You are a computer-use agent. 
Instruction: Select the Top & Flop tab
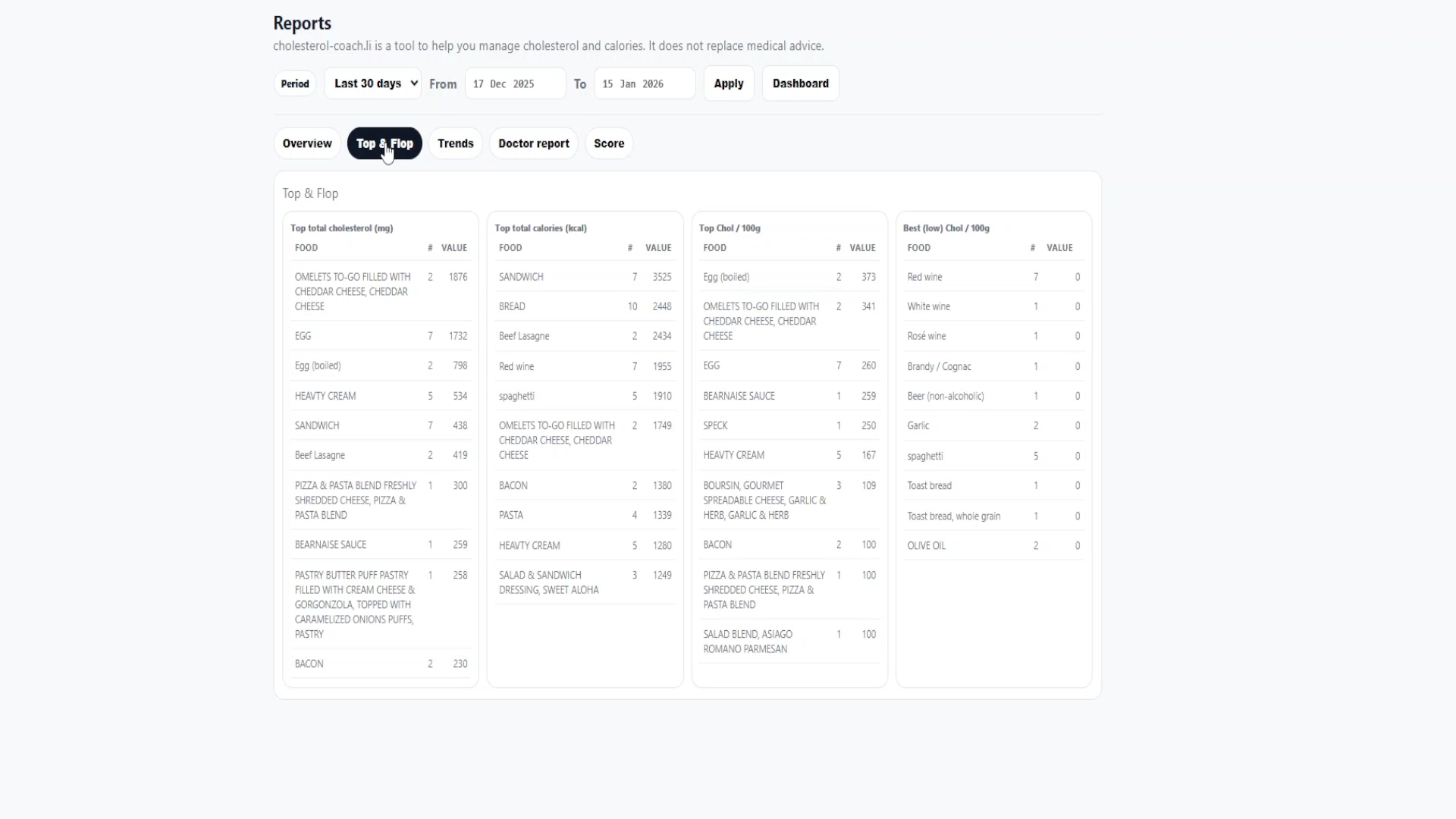coord(384,143)
